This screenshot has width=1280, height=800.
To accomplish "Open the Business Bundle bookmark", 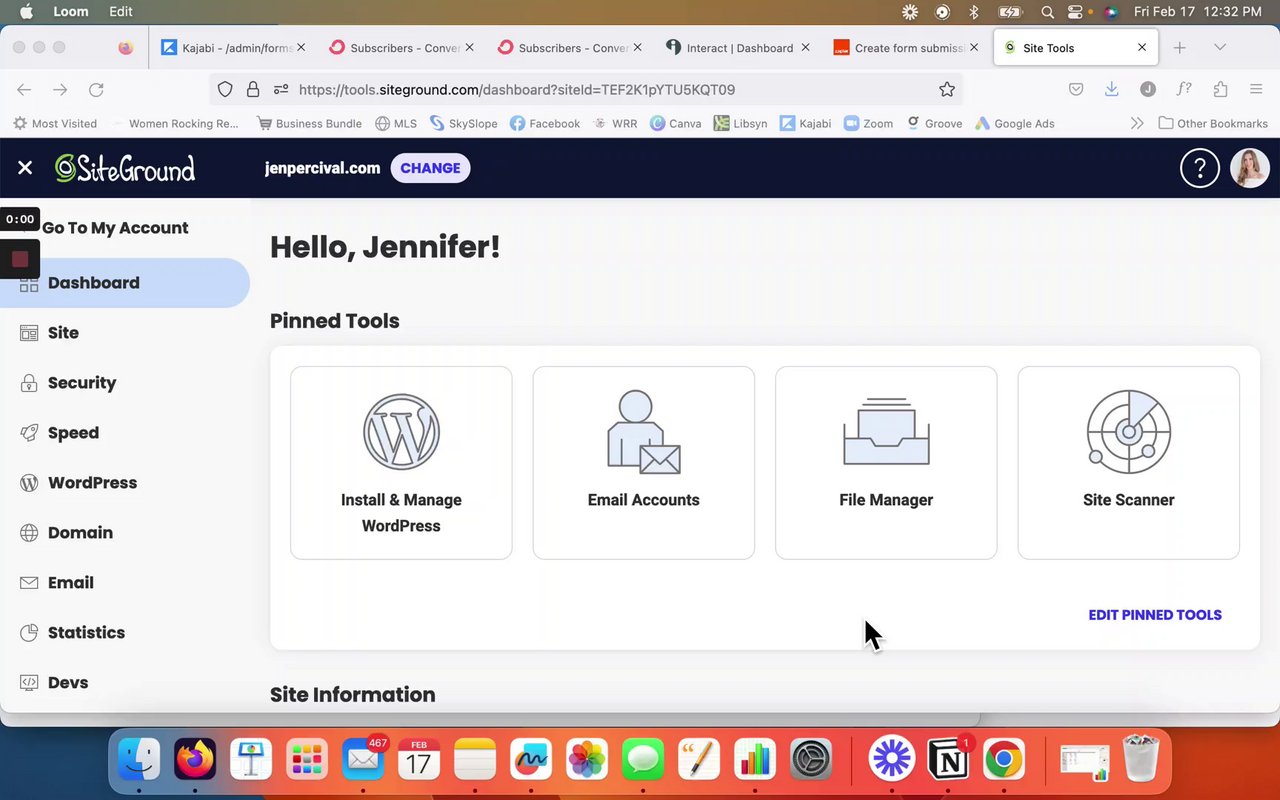I will pos(310,124).
